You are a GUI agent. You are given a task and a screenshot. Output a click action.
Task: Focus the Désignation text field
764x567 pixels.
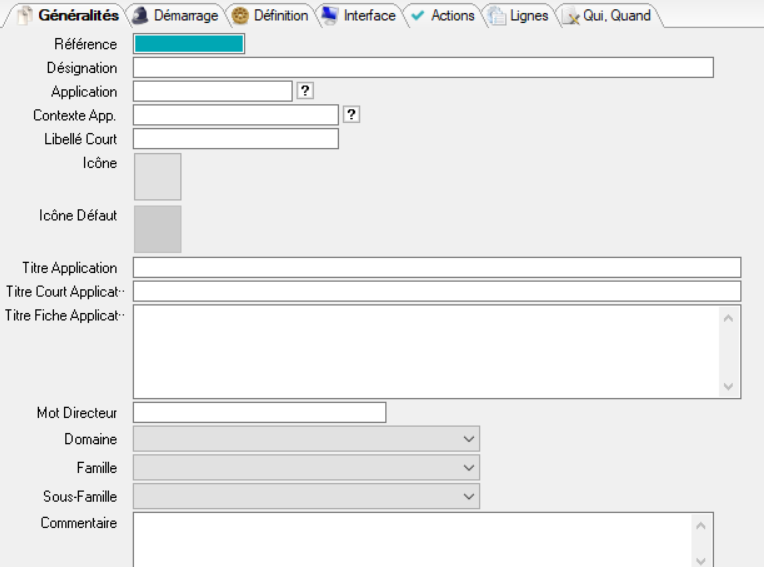[423, 68]
